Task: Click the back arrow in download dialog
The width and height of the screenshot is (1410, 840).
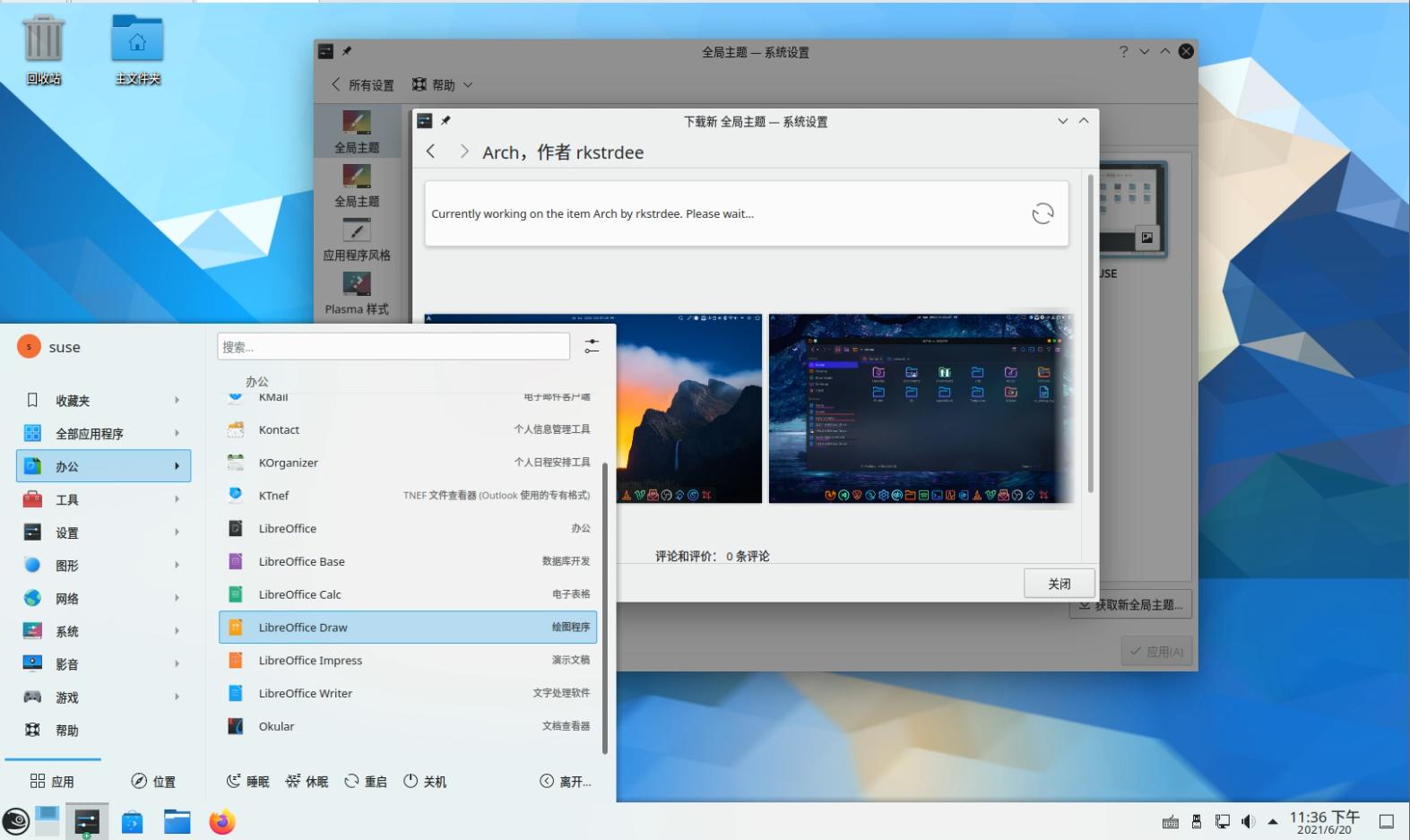Action: (x=431, y=152)
